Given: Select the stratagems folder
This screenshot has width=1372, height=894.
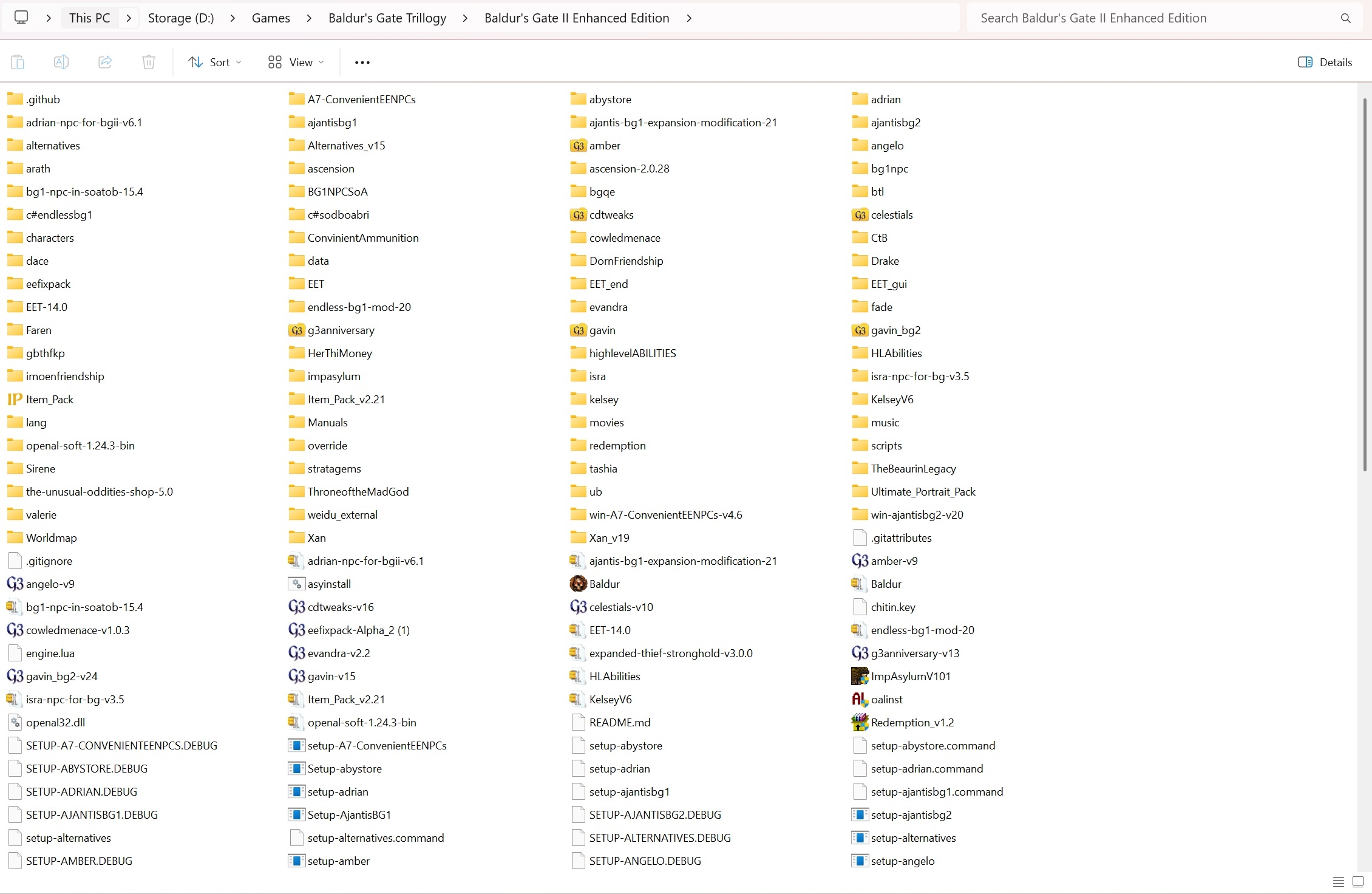Looking at the screenshot, I should (325, 469).
